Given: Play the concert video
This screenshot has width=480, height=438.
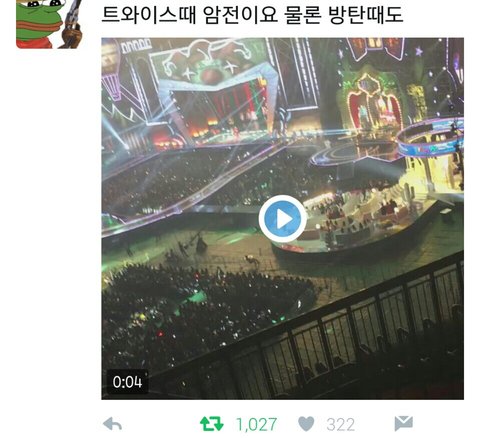Looking at the screenshot, I should click(x=283, y=219).
